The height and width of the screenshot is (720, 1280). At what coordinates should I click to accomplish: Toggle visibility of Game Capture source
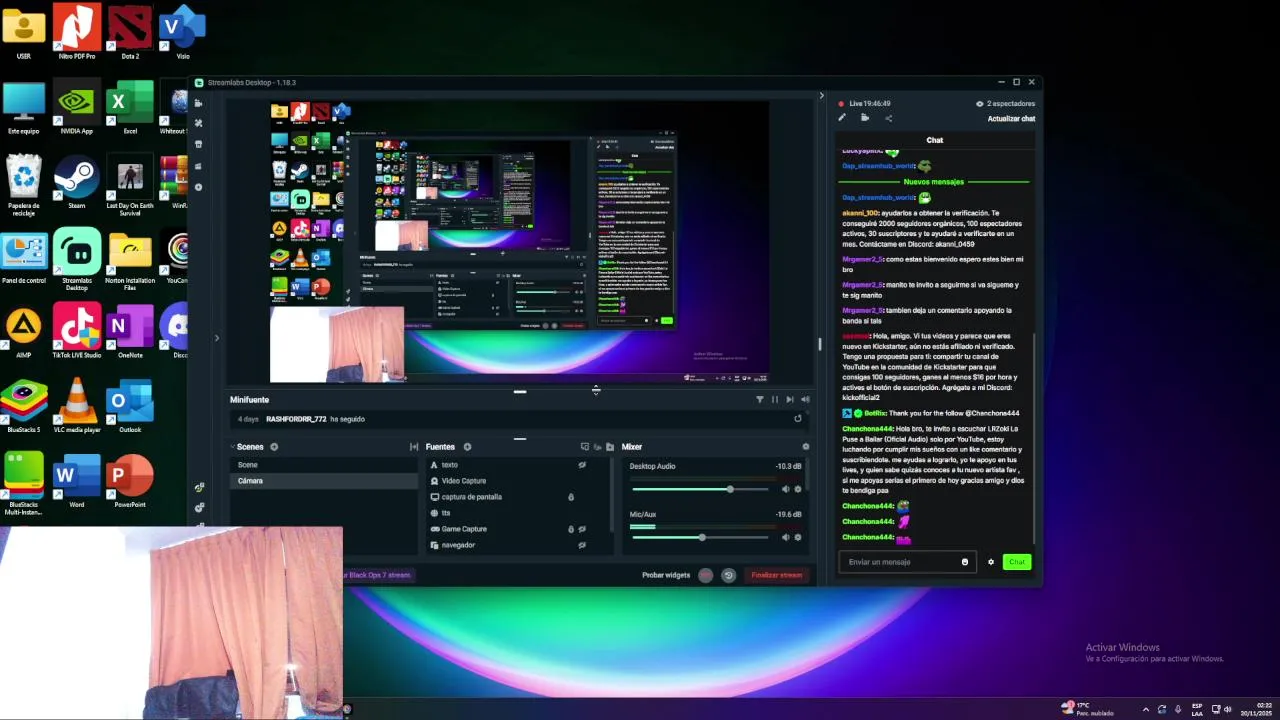coord(582,529)
